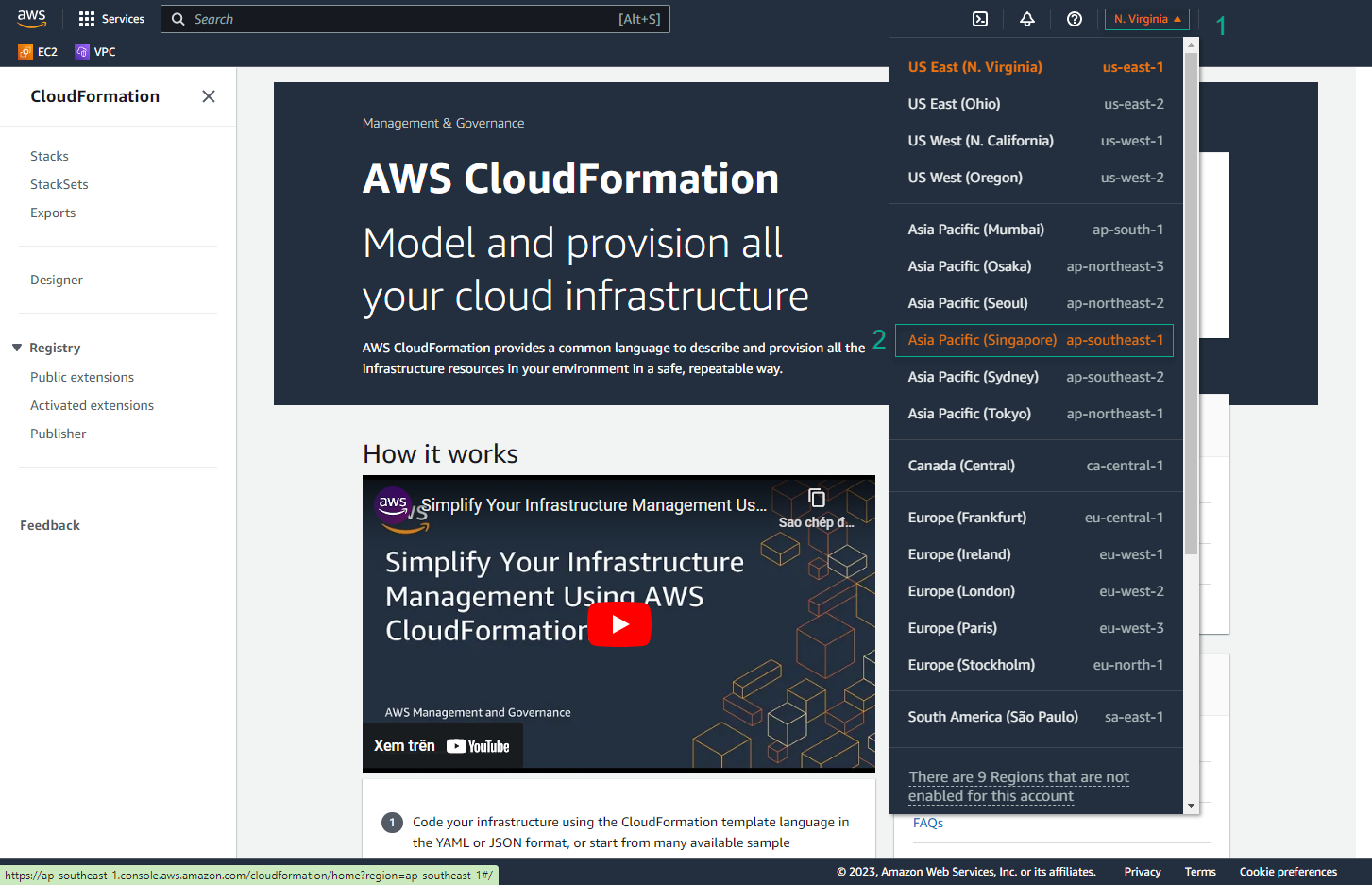Image resolution: width=1372 pixels, height=885 pixels.
Task: Copy the video link (Sao chép)
Action: [817, 507]
